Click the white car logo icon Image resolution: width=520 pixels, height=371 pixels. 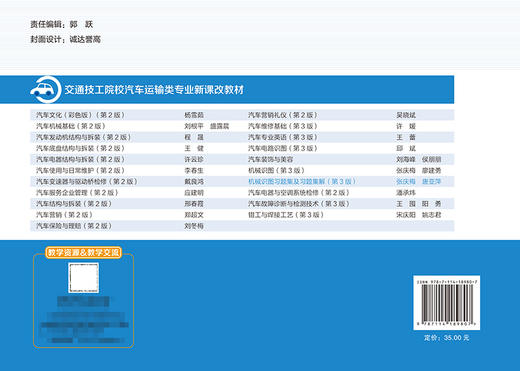coord(46,90)
